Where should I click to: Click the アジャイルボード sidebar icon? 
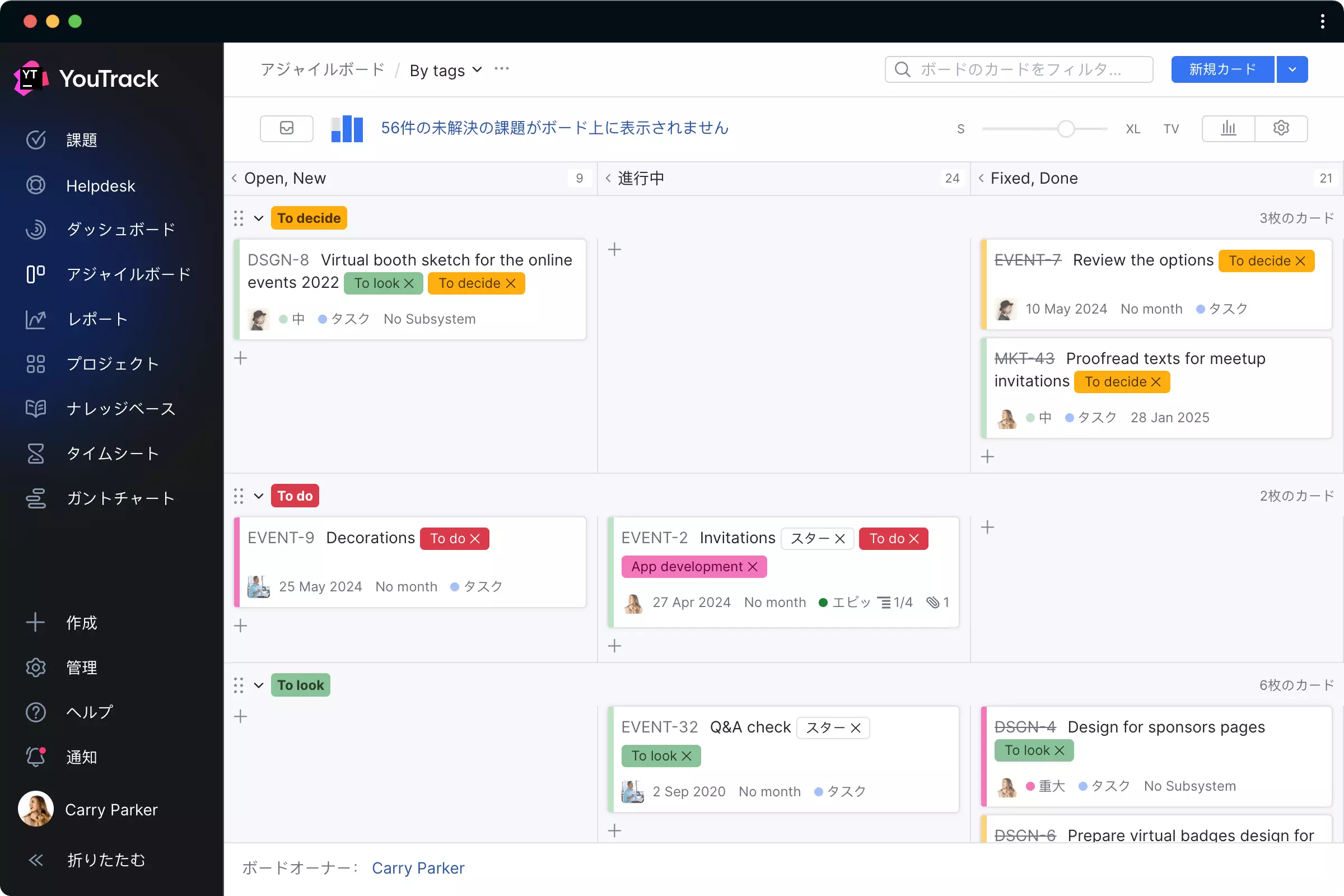(36, 274)
